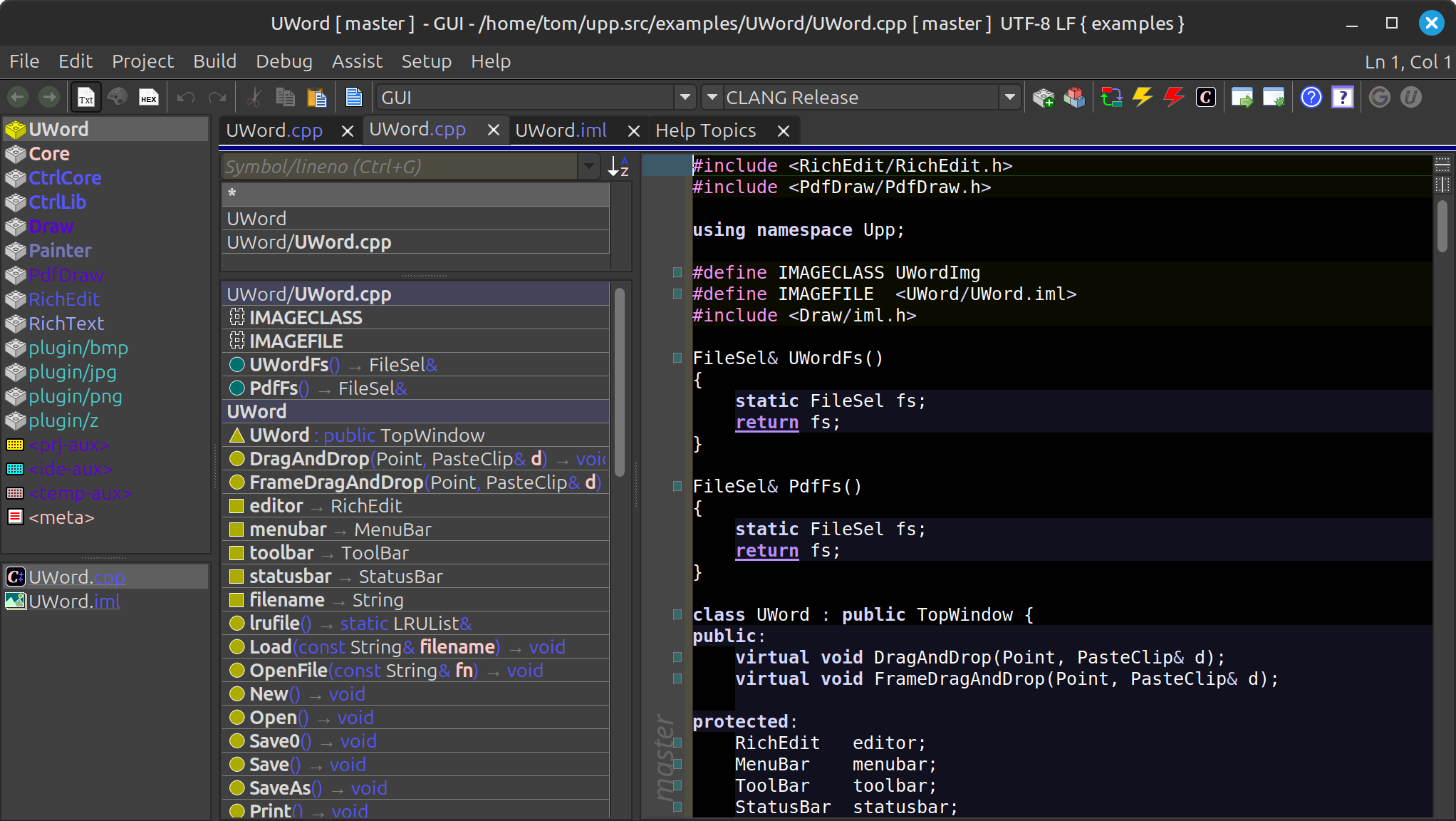This screenshot has width=1456, height=821.
Task: Open the Setup menu
Action: [x=426, y=61]
